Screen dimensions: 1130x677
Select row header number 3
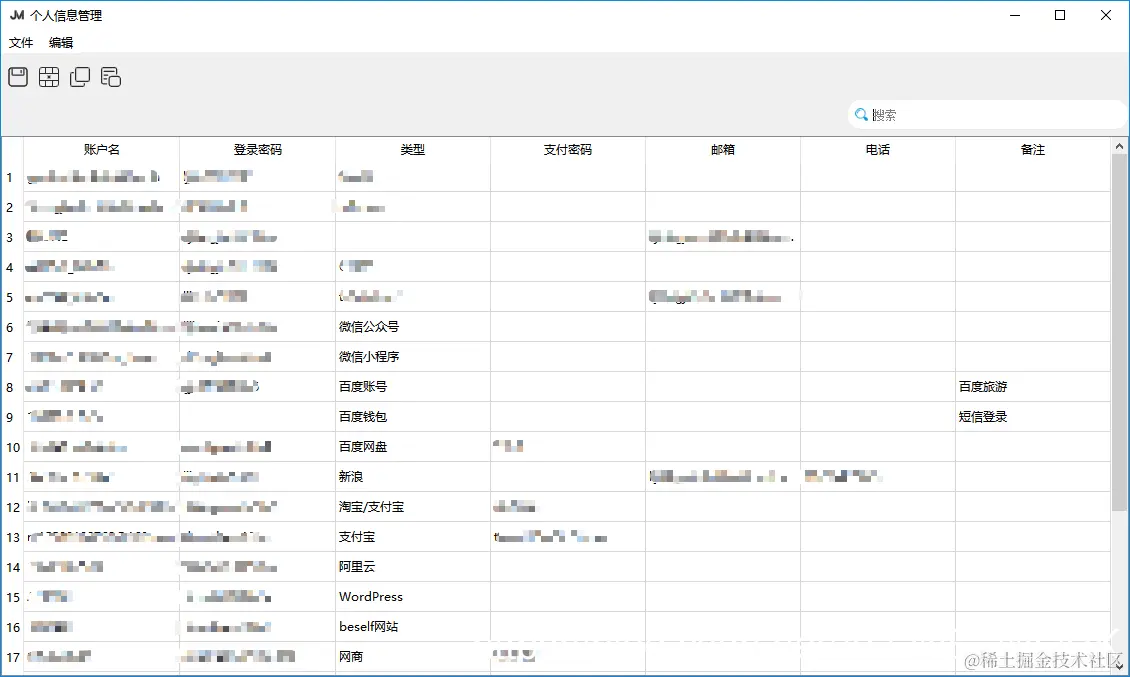12,237
